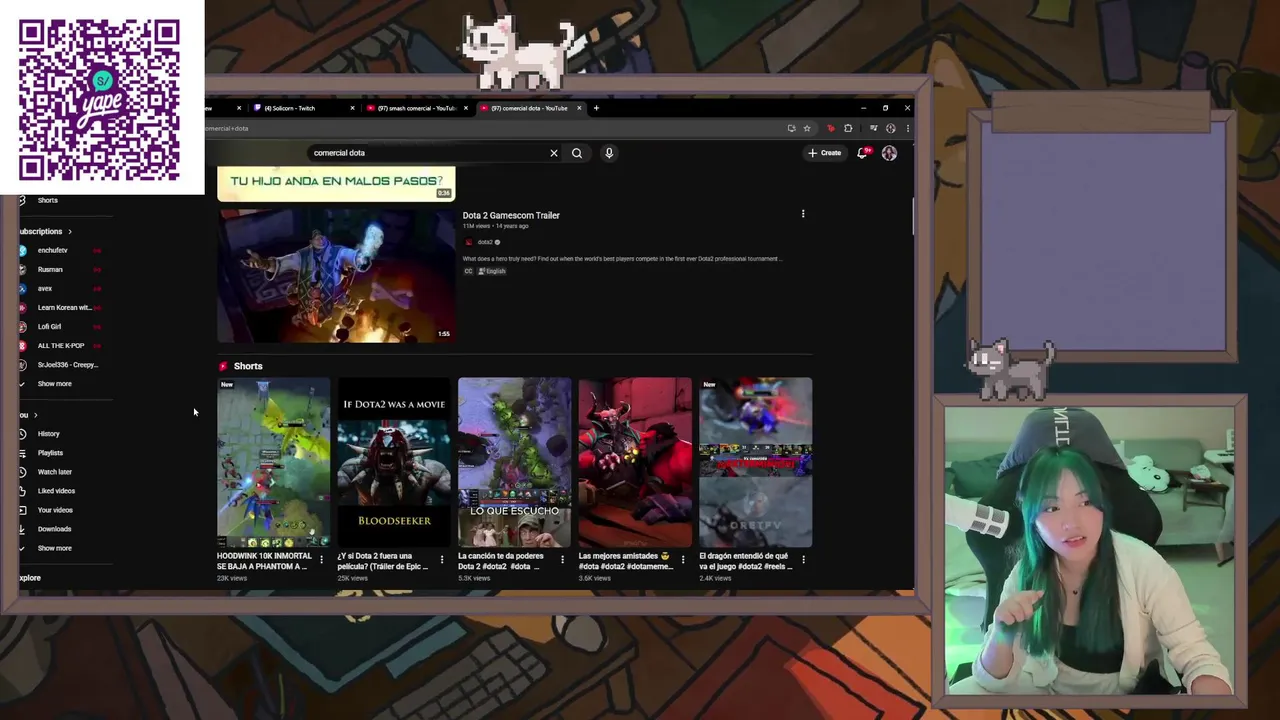Open options for ¿Y si Dota 2 fuera short
This screenshot has width=1280, height=720.
(x=442, y=560)
